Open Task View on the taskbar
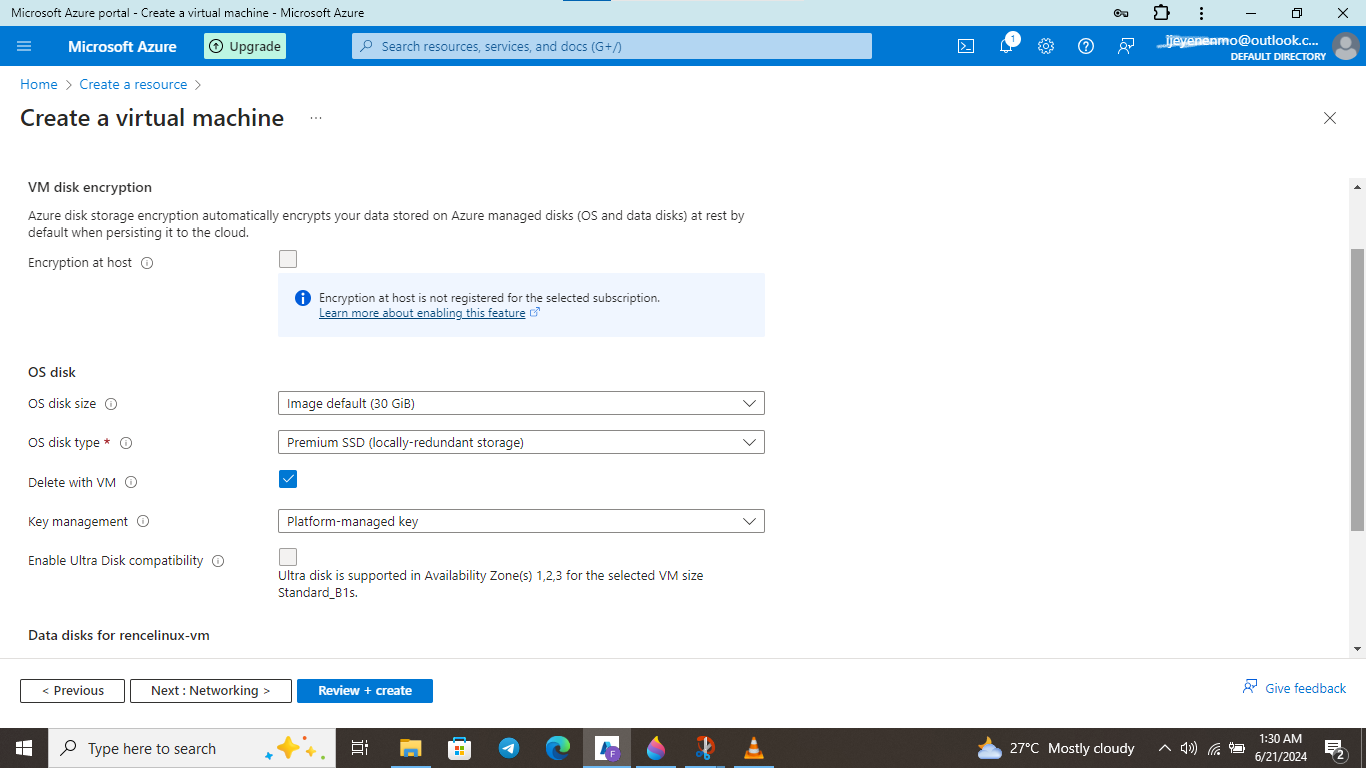Image resolution: width=1366 pixels, height=768 pixels. 361,748
